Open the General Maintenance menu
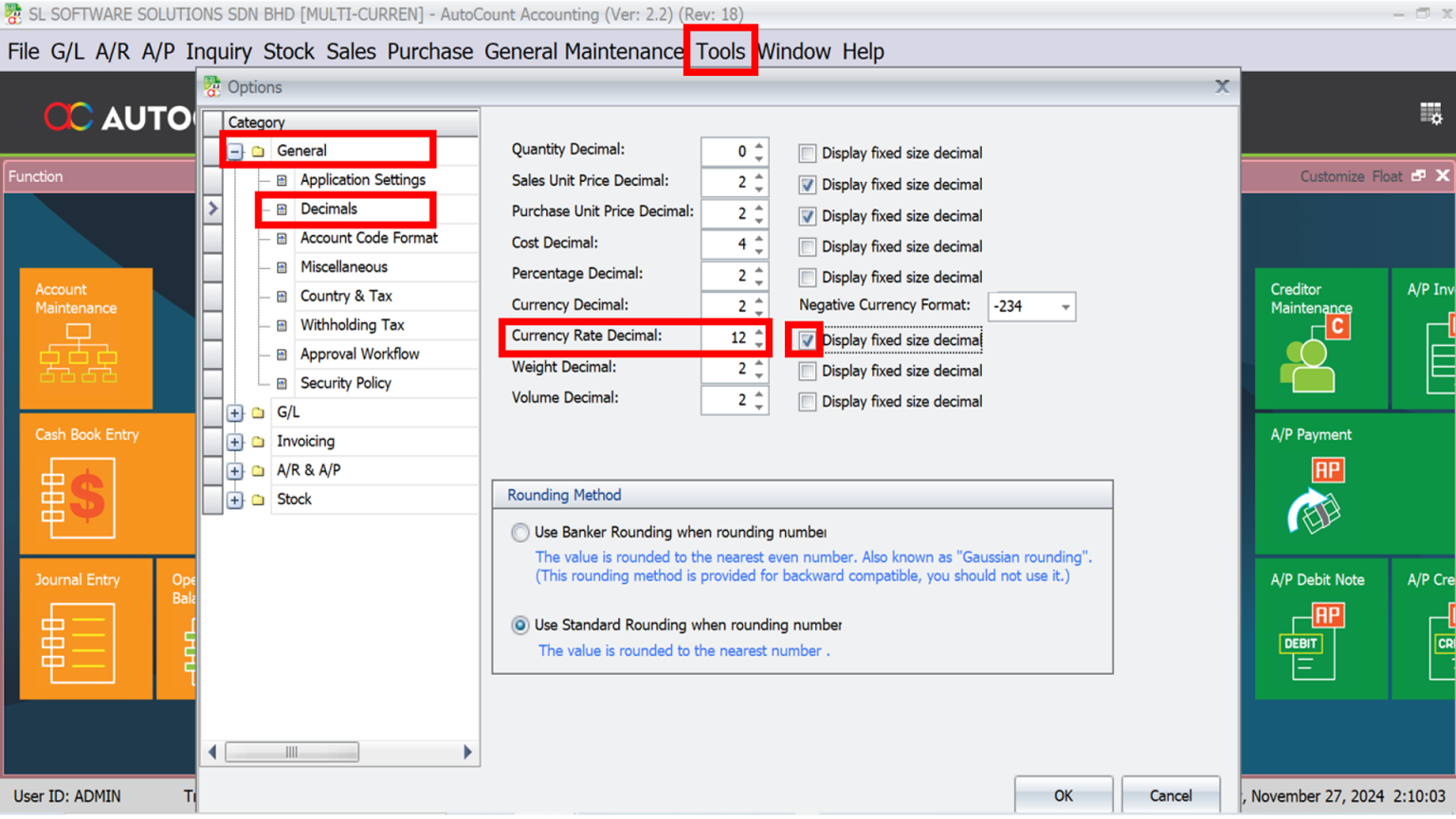 [x=584, y=51]
